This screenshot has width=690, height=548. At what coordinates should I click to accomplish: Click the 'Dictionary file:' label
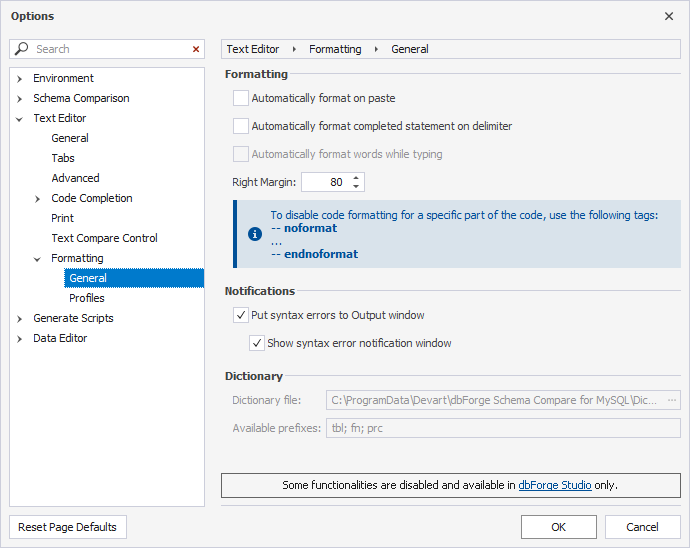267,400
